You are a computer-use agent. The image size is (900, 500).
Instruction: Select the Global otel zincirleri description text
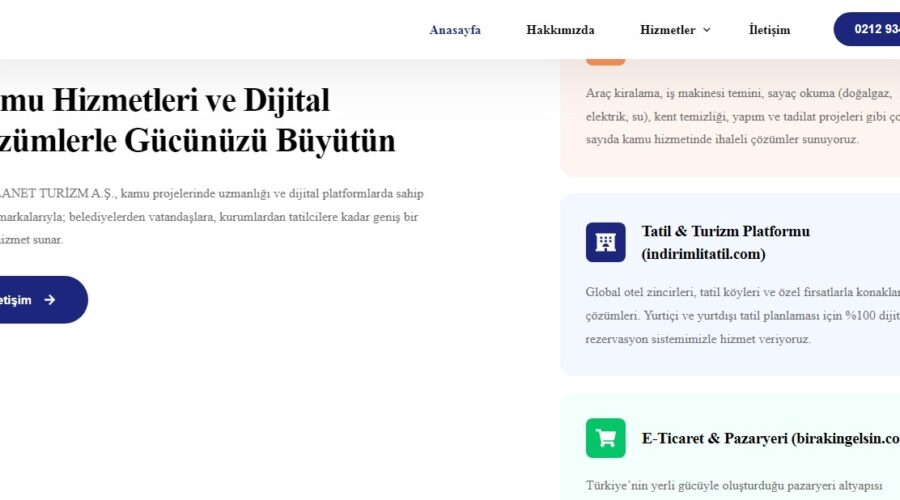point(740,315)
